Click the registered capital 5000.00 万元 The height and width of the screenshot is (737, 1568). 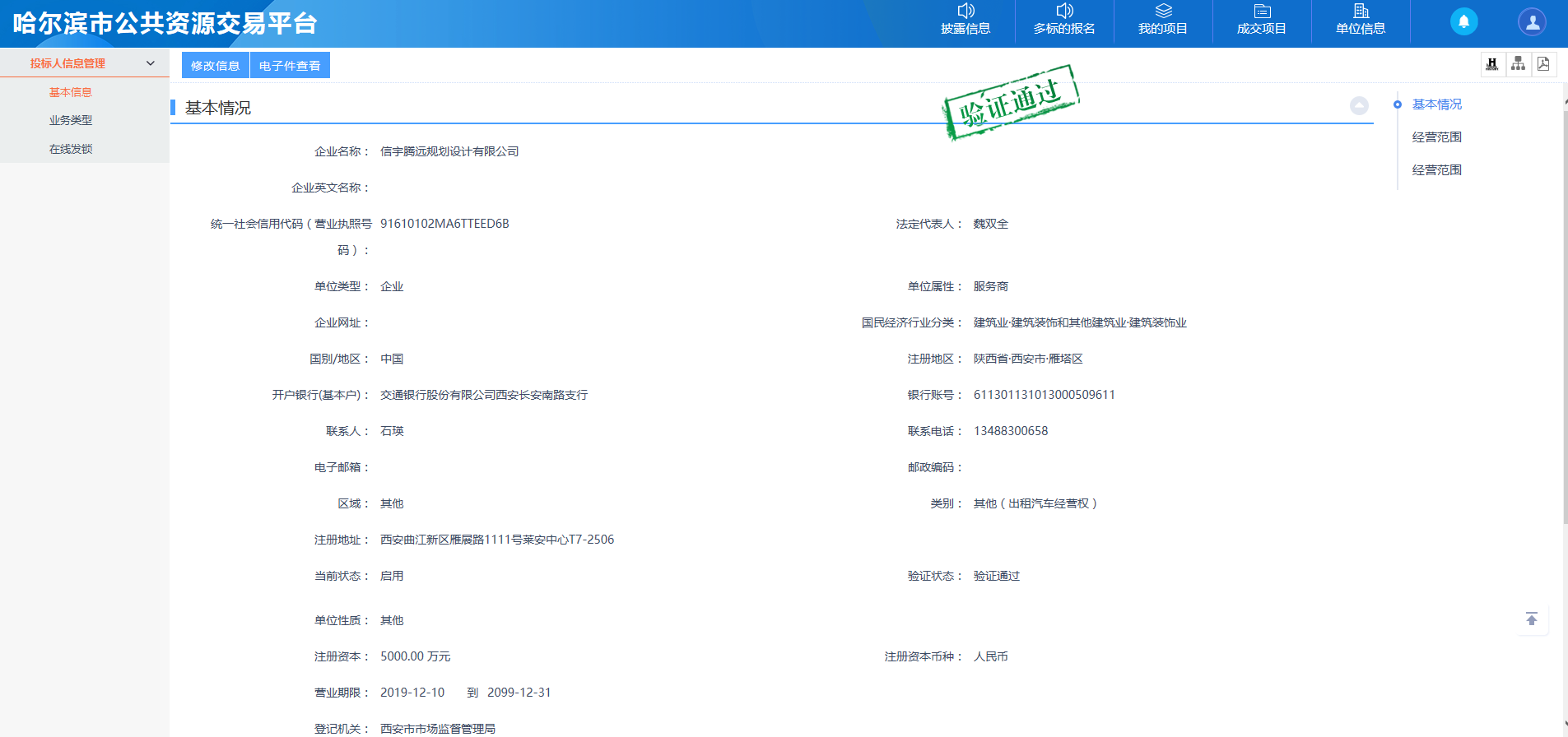tap(415, 656)
